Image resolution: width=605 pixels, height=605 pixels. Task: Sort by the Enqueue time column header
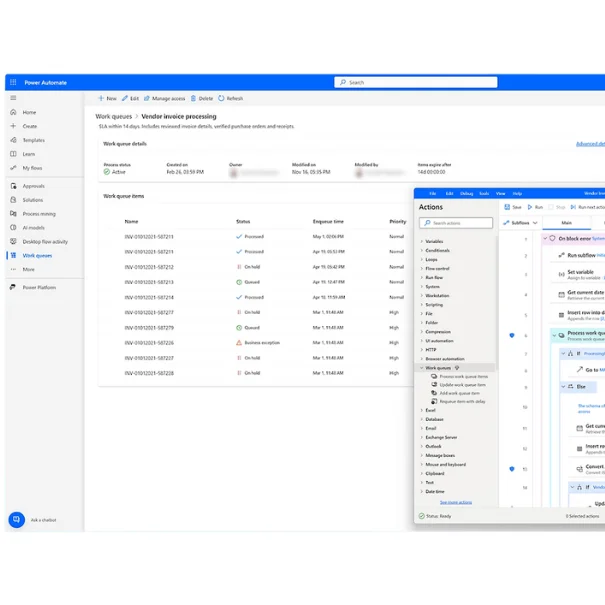pos(328,221)
